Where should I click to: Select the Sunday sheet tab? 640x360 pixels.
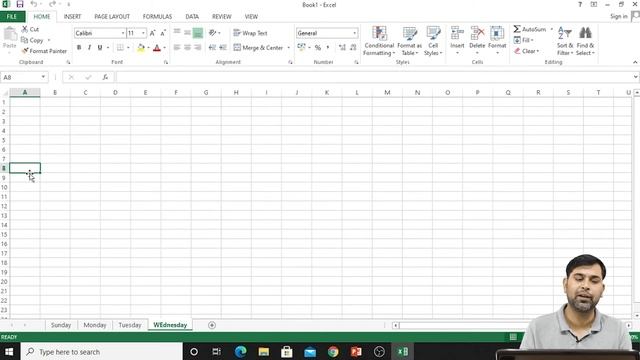(61, 325)
